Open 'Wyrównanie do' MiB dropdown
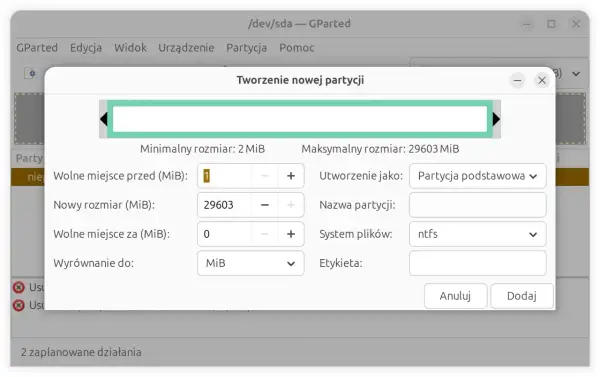600x377 pixels. (x=251, y=263)
